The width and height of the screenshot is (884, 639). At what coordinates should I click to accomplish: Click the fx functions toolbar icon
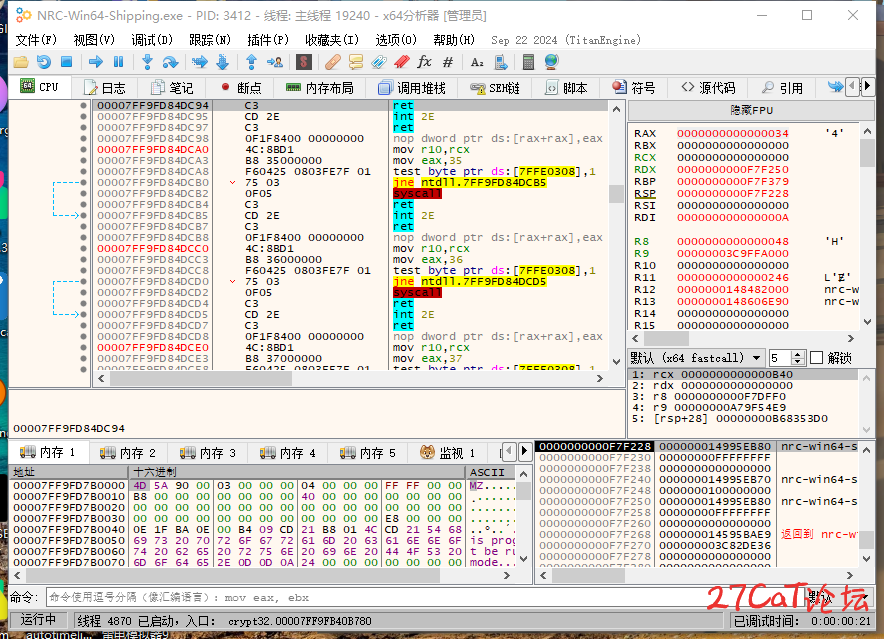point(424,62)
